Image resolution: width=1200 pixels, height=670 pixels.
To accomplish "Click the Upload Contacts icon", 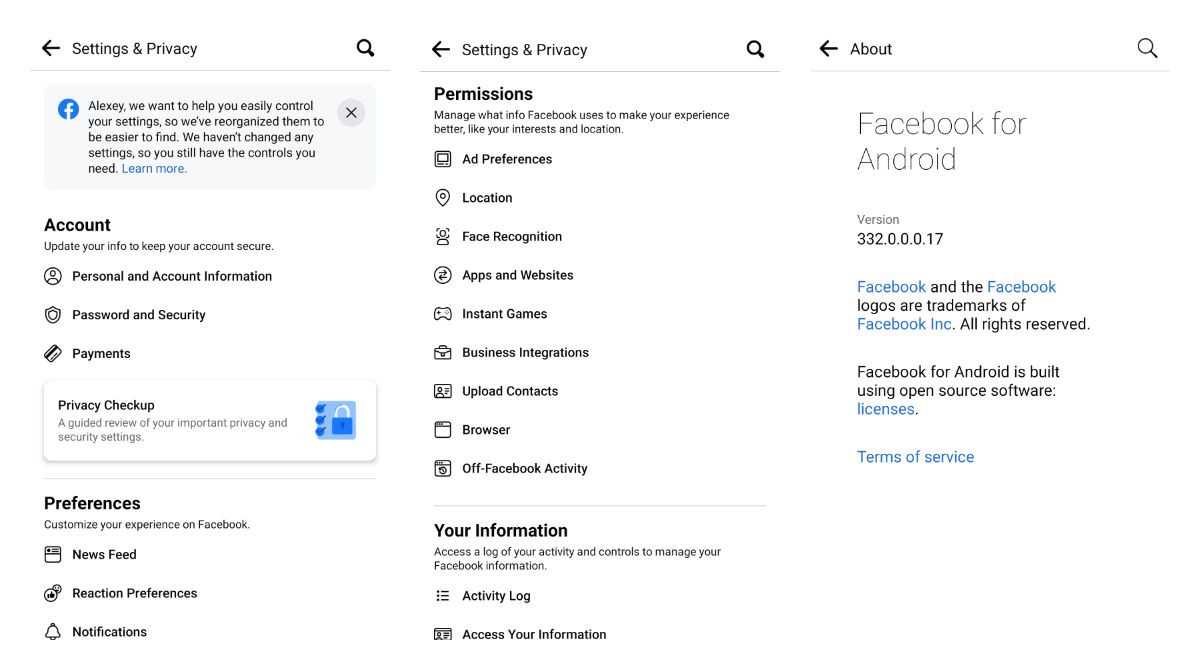I will 443,391.
